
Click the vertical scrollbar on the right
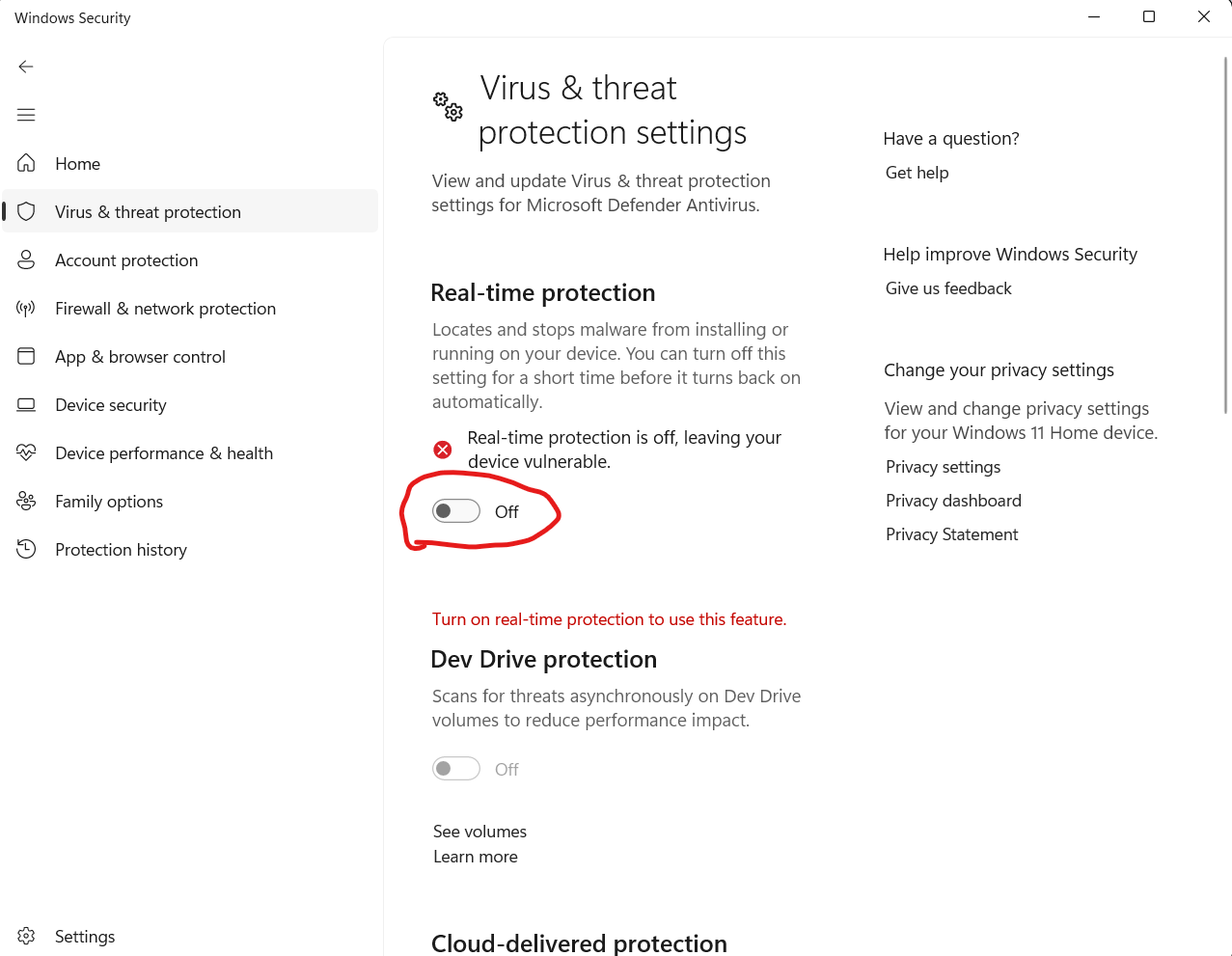pyautogui.click(x=1225, y=235)
